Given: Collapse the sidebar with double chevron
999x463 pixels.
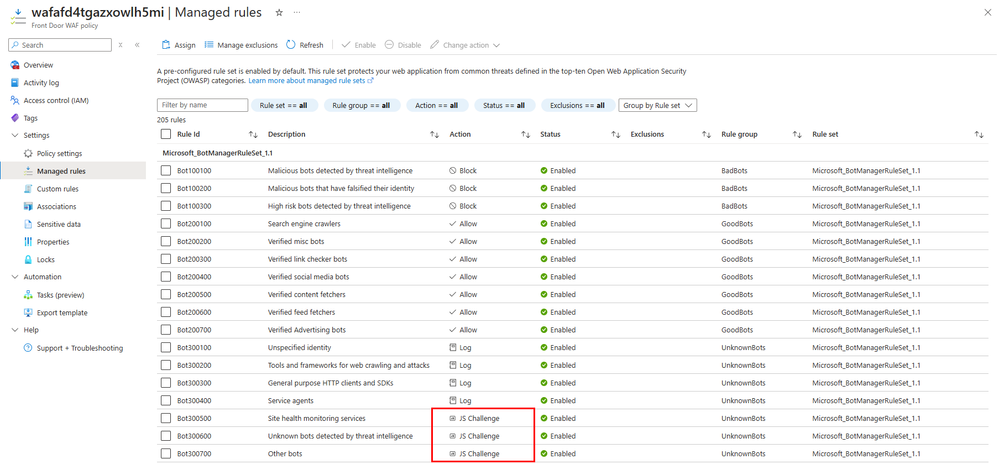Looking at the screenshot, I should coord(137,45).
